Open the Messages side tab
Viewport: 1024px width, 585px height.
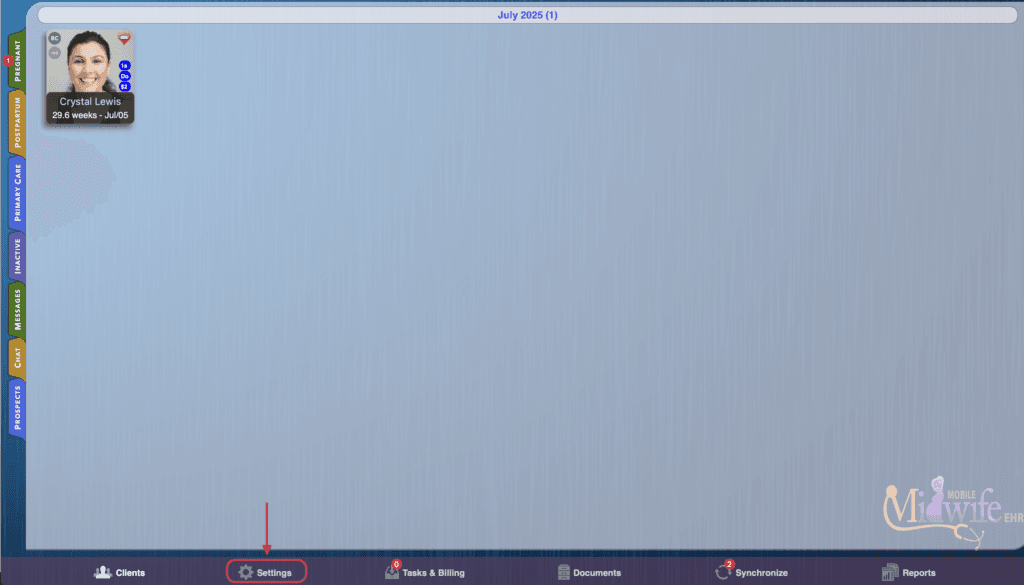point(17,309)
